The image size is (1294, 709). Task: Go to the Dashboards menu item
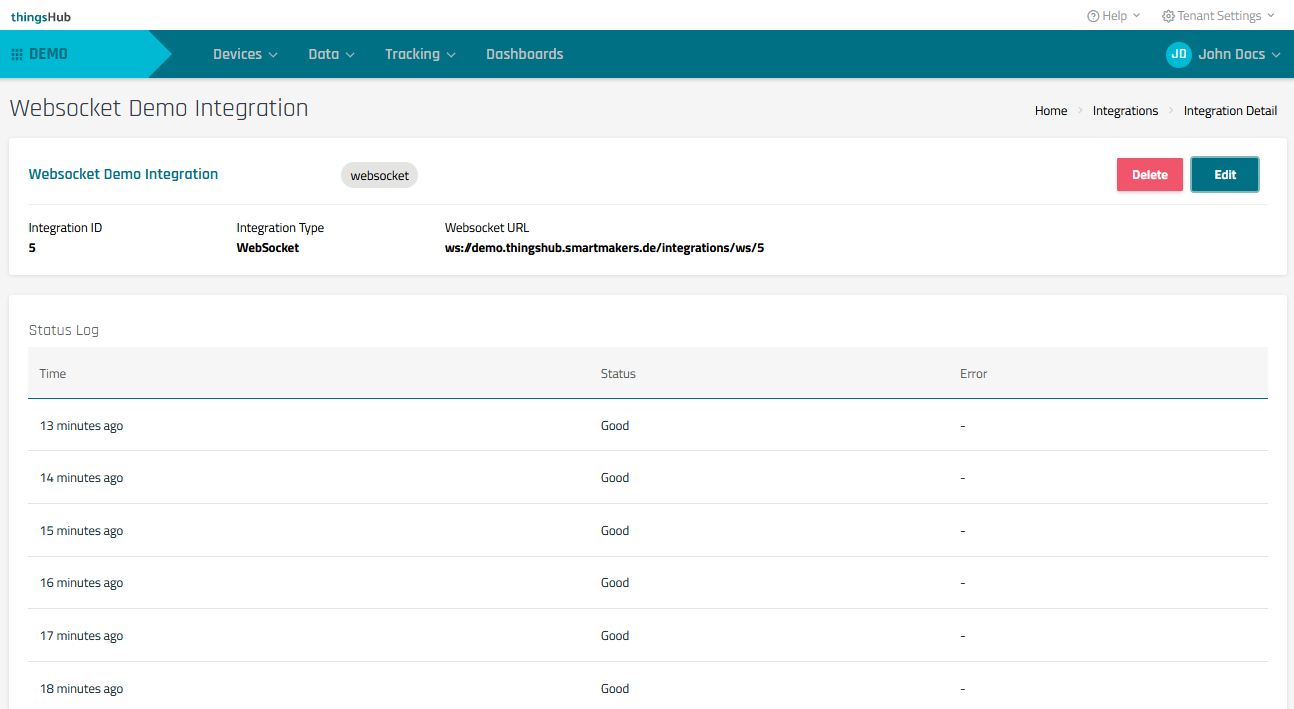click(524, 54)
